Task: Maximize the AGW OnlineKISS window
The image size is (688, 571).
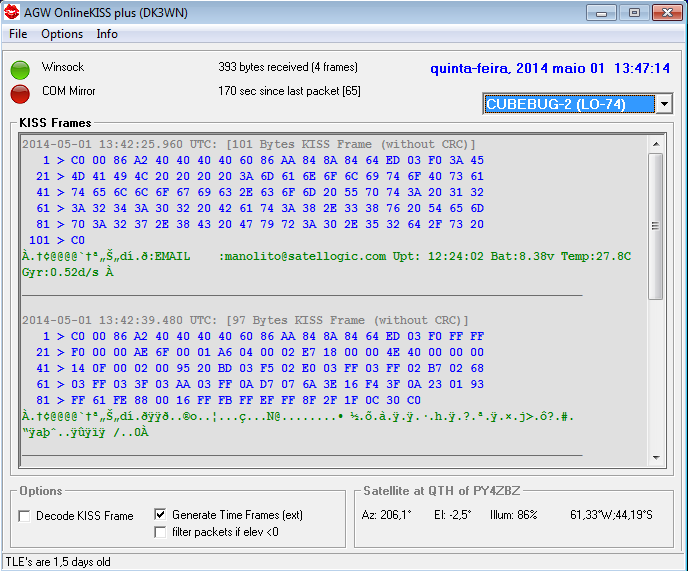Action: coord(632,12)
